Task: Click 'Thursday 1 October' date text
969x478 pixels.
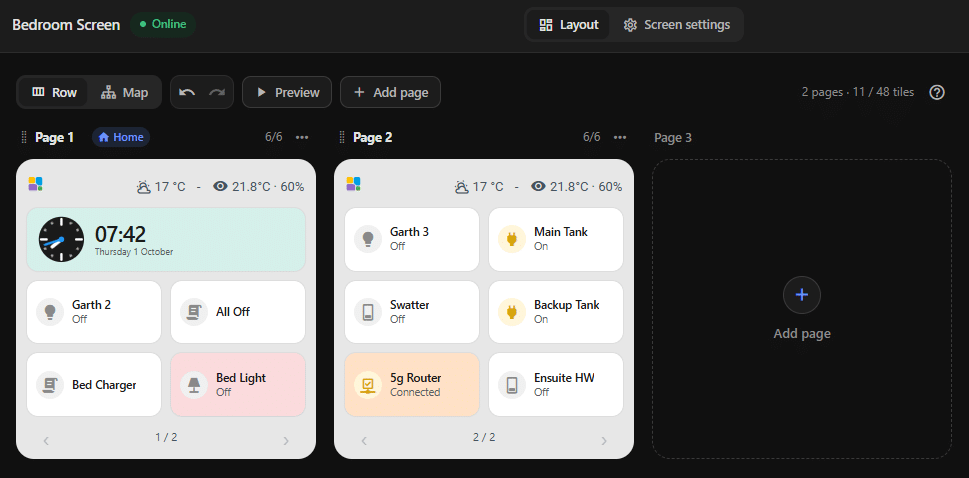Action: (133, 252)
